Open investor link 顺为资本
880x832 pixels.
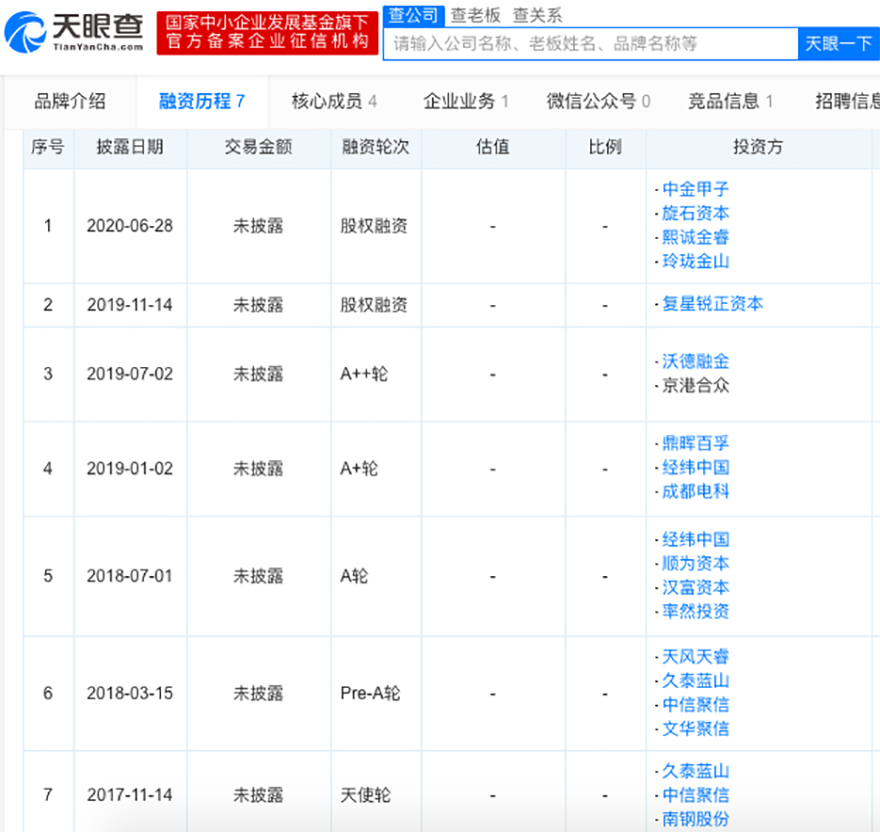(x=695, y=564)
